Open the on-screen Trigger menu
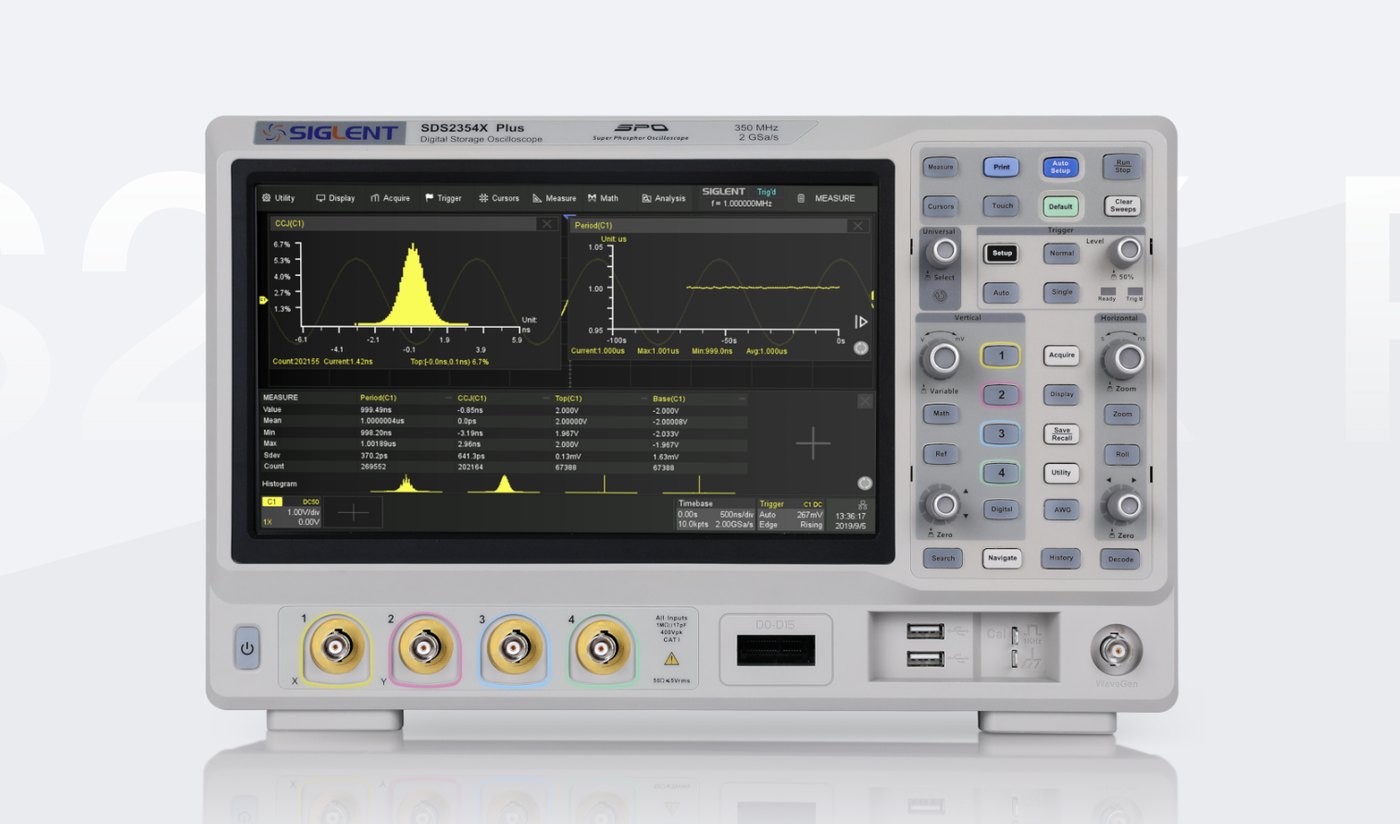The image size is (1400, 824). coord(444,198)
